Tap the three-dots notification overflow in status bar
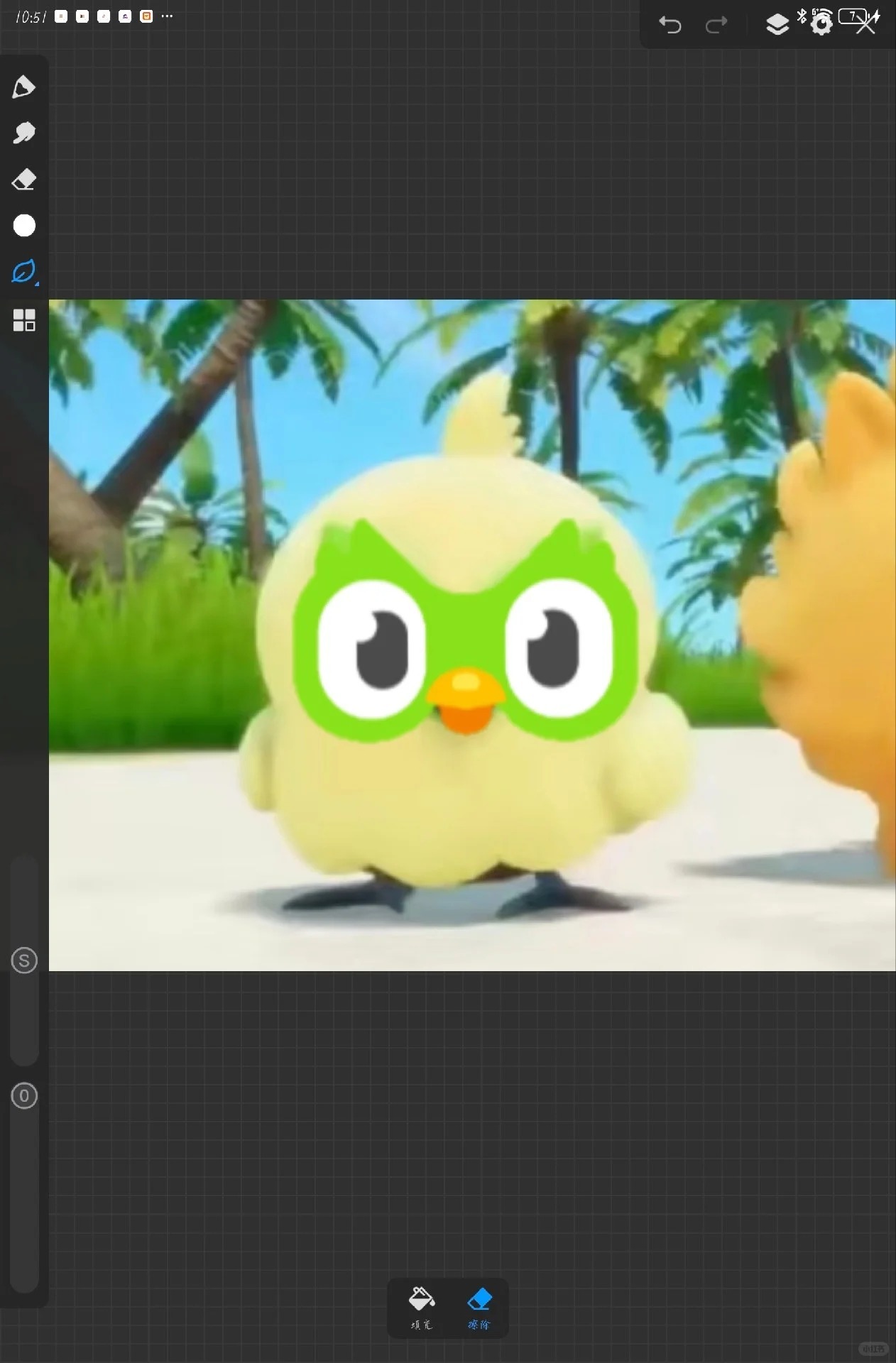 [x=167, y=16]
